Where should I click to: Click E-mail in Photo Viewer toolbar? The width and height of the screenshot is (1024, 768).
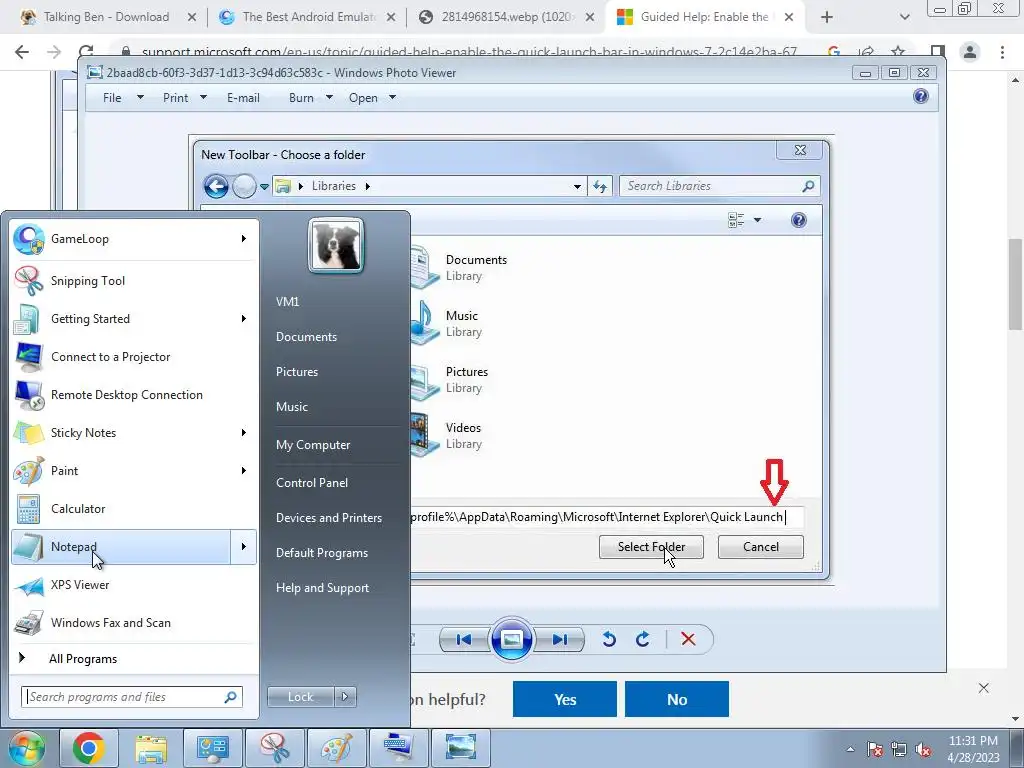pos(243,98)
